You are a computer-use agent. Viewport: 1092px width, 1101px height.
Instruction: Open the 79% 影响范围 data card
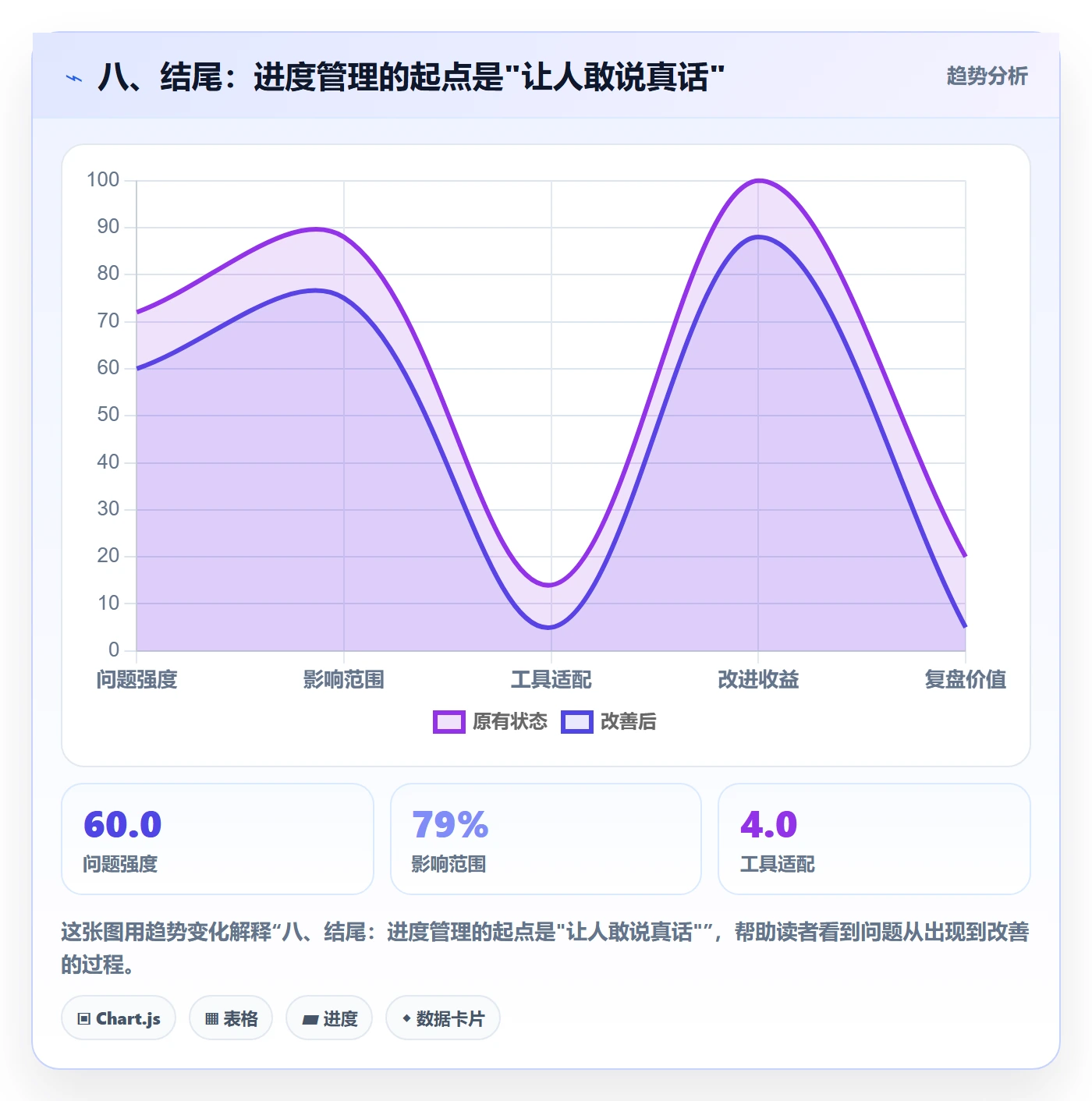[x=546, y=839]
